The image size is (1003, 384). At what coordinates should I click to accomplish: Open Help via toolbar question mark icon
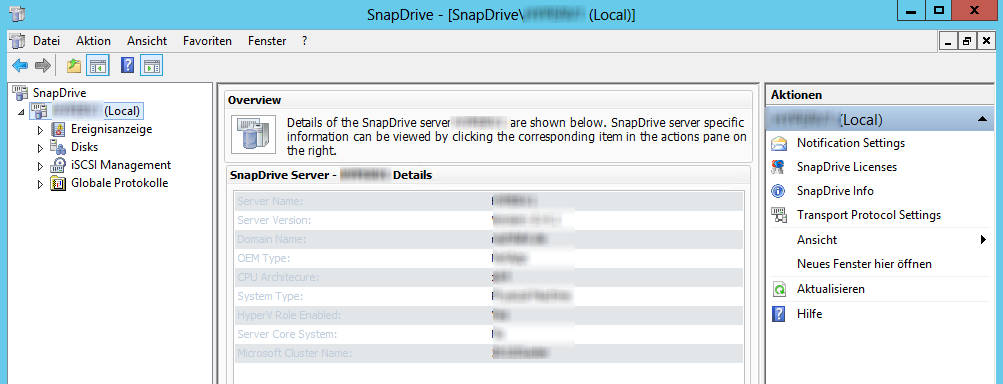[x=128, y=65]
